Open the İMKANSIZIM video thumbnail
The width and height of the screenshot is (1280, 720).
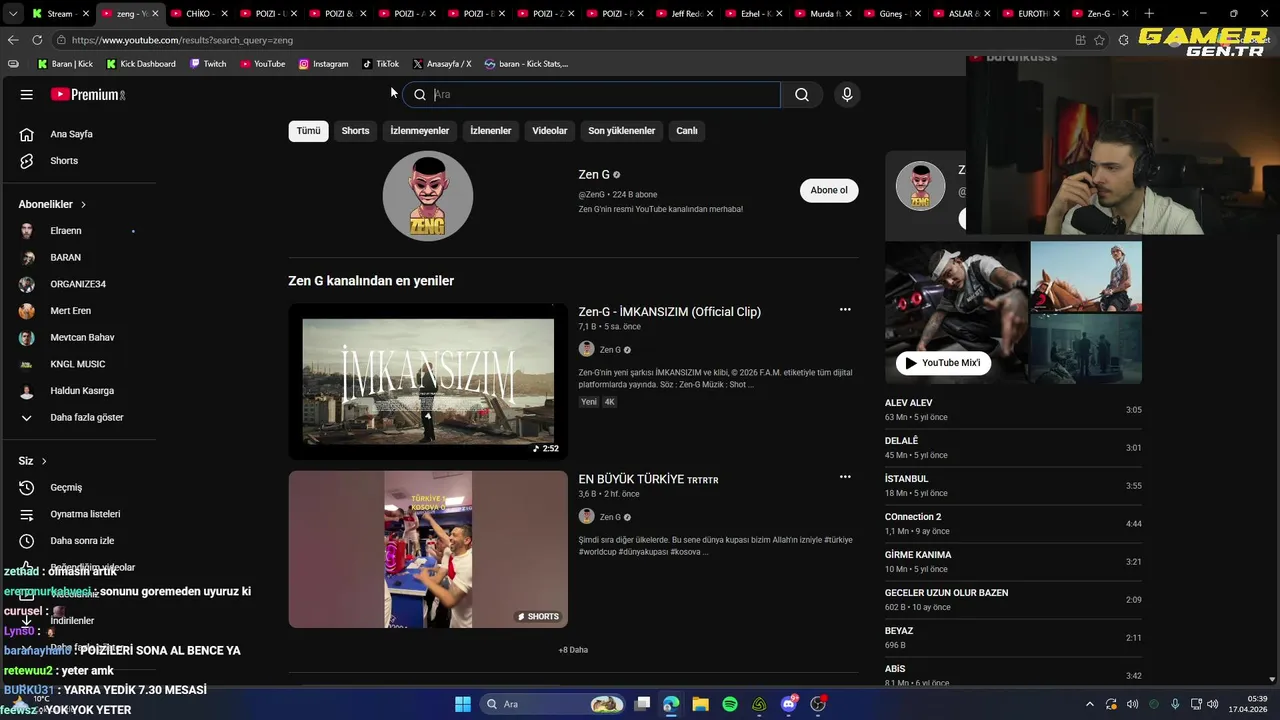(428, 382)
